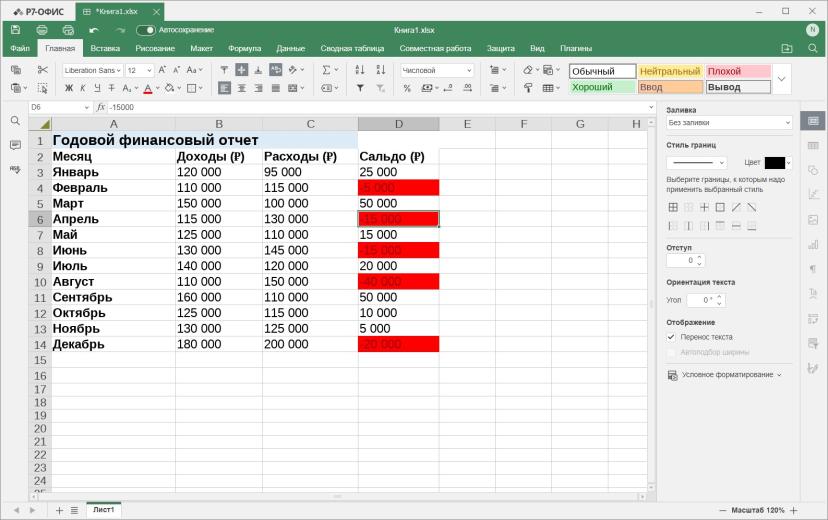The width and height of the screenshot is (828, 520).
Task: Open the name box dropdown for D6
Action: pos(87,107)
